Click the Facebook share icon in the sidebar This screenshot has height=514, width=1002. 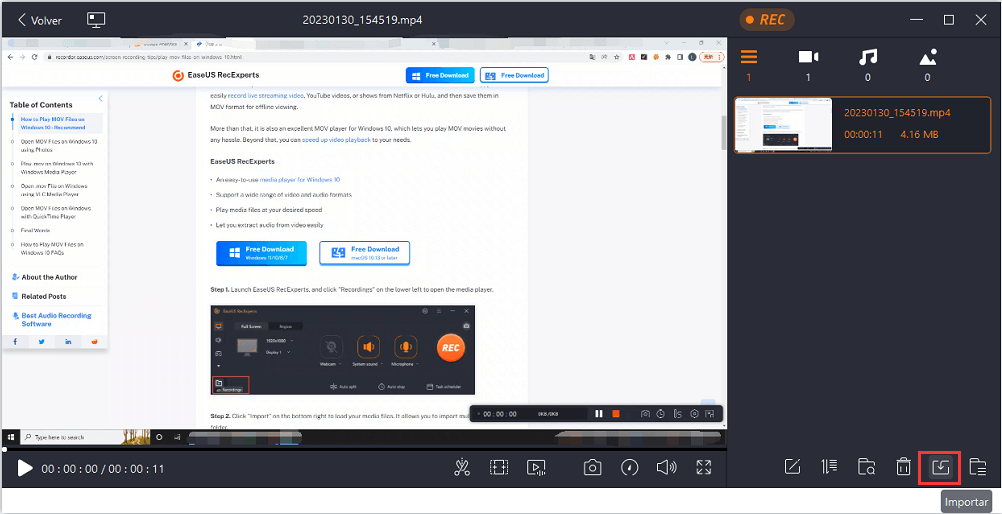[x=15, y=342]
